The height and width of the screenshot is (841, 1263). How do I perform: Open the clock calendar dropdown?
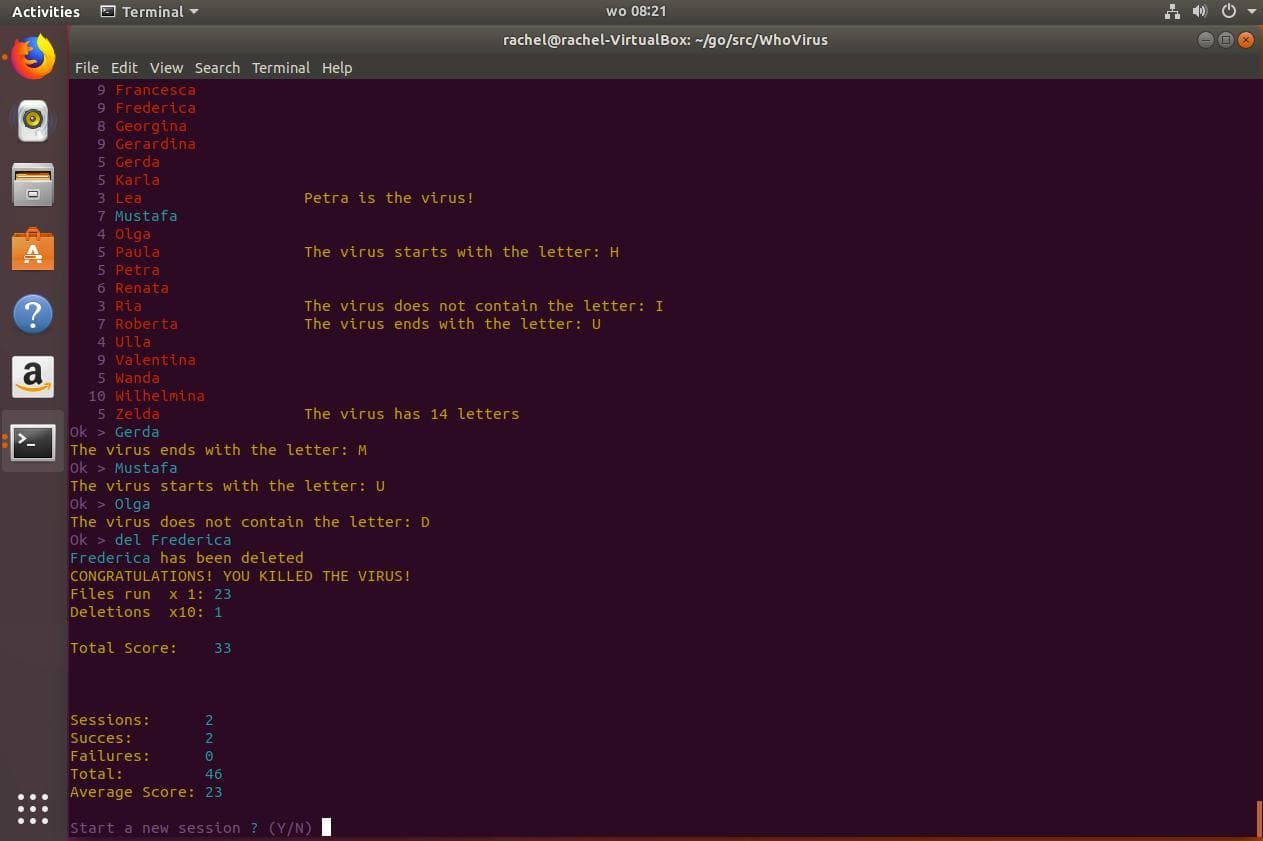tap(636, 11)
